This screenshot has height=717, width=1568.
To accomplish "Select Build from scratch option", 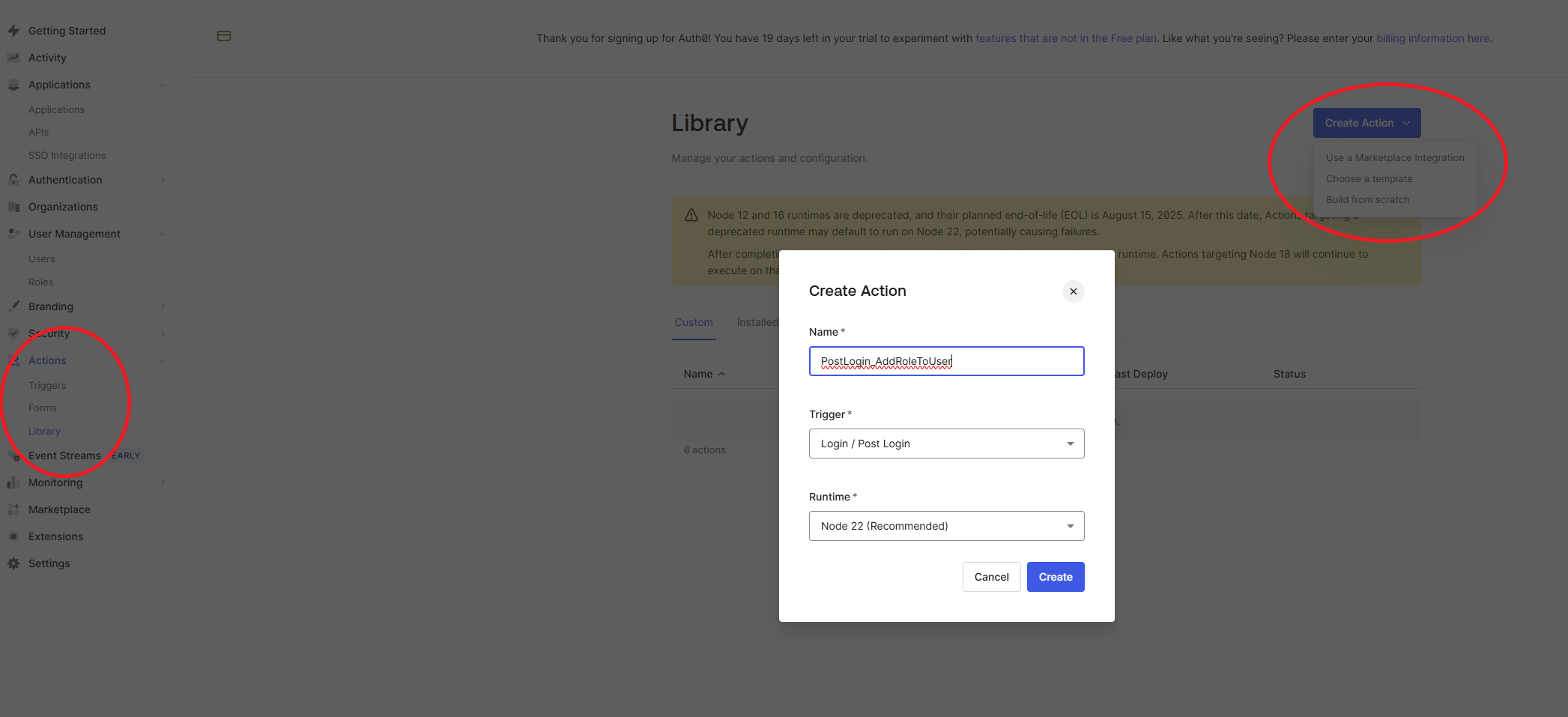I will [x=1367, y=200].
